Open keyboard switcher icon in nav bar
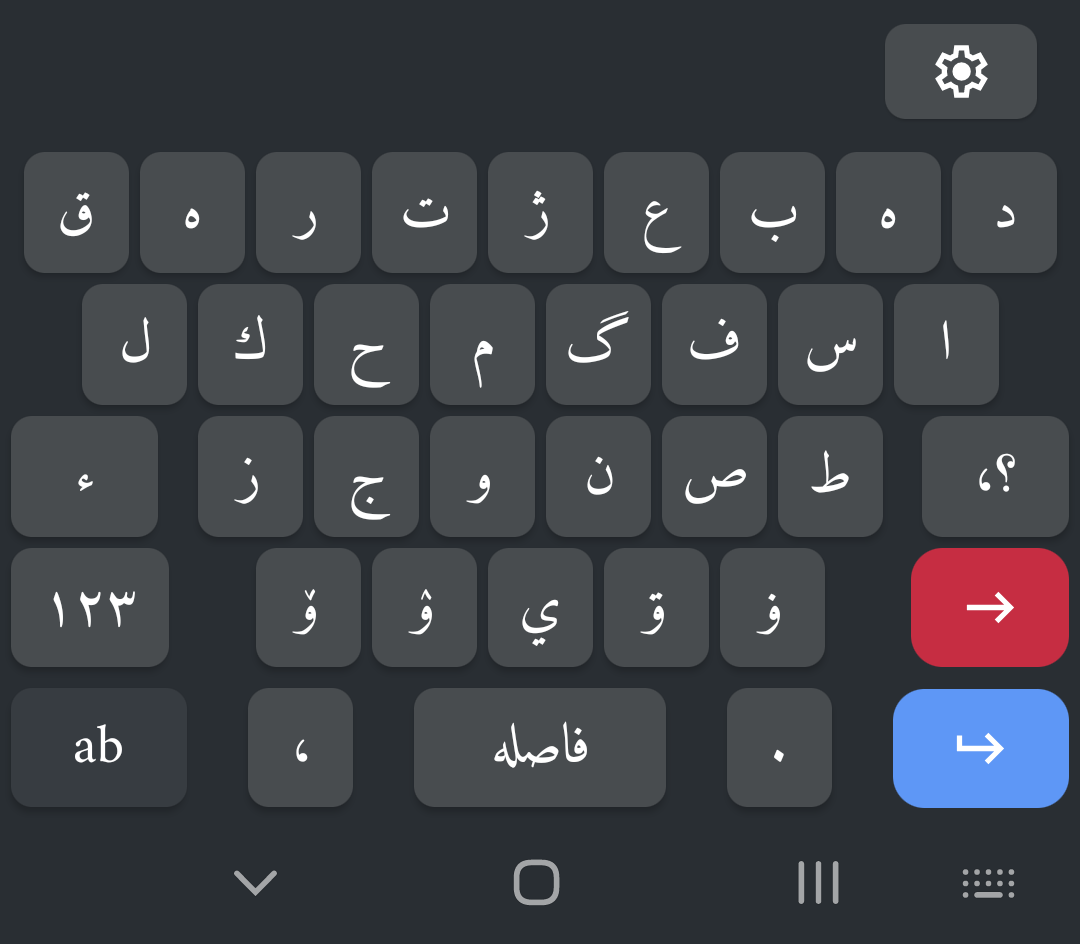Screen dimensions: 1080x944 tap(988, 883)
